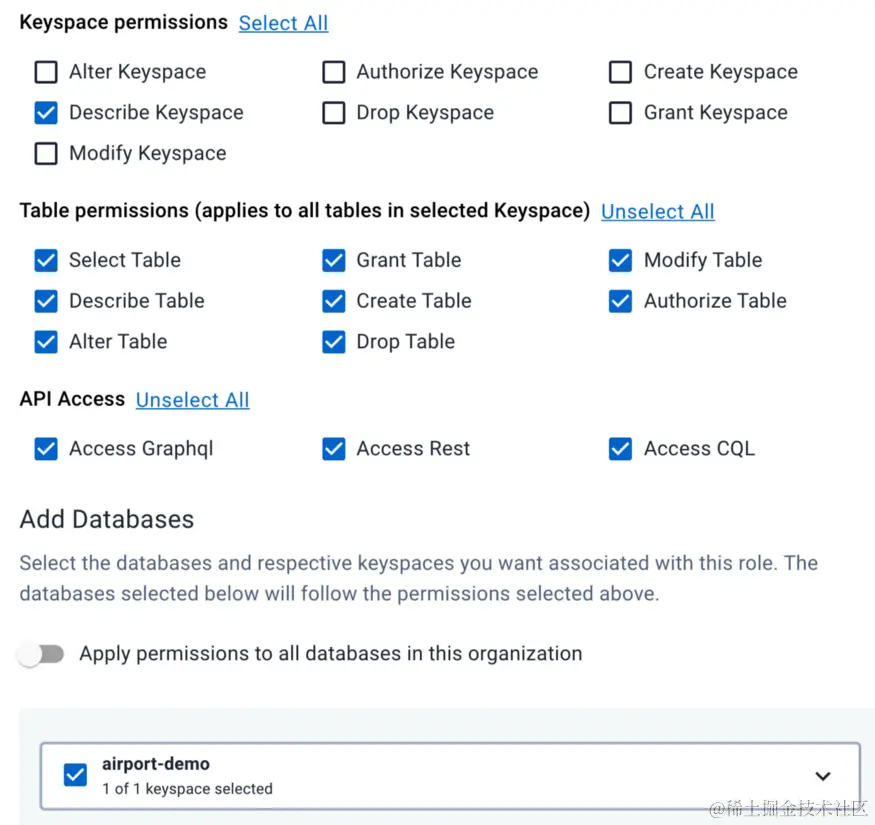The width and height of the screenshot is (875, 825).
Task: Uncheck the Modify Table checkbox
Action: tap(621, 261)
